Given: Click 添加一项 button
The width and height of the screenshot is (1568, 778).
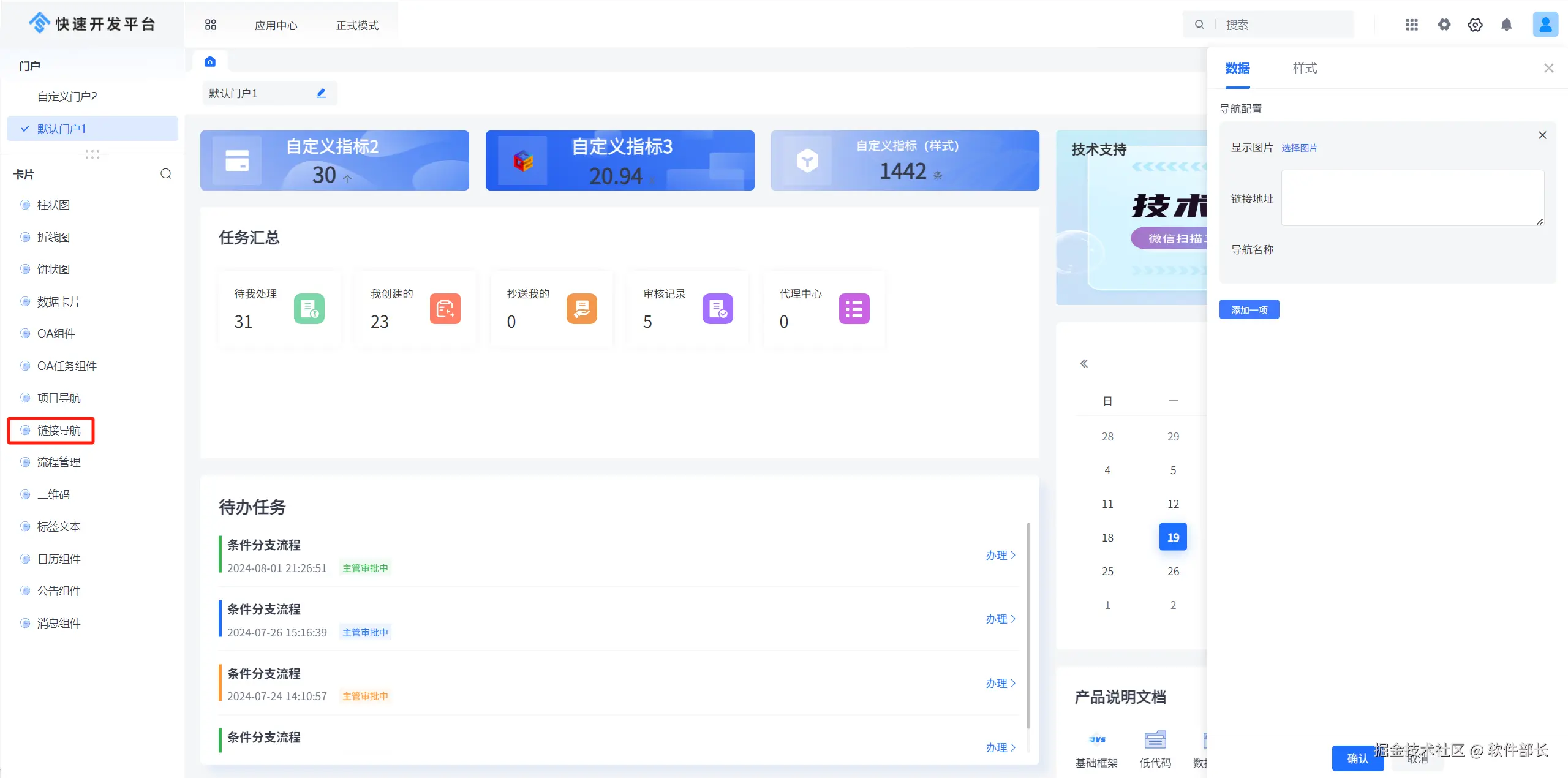Looking at the screenshot, I should coord(1249,310).
